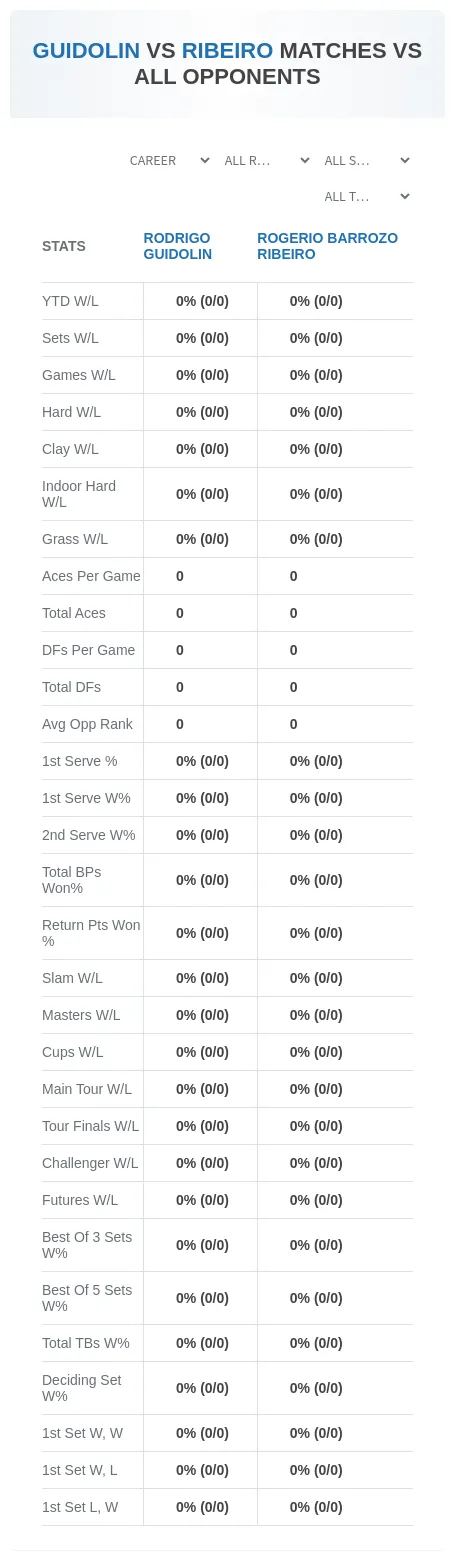Click GUIDOLIN in the page heading
Image resolution: width=455 pixels, height=1560 pixels.
86,51
